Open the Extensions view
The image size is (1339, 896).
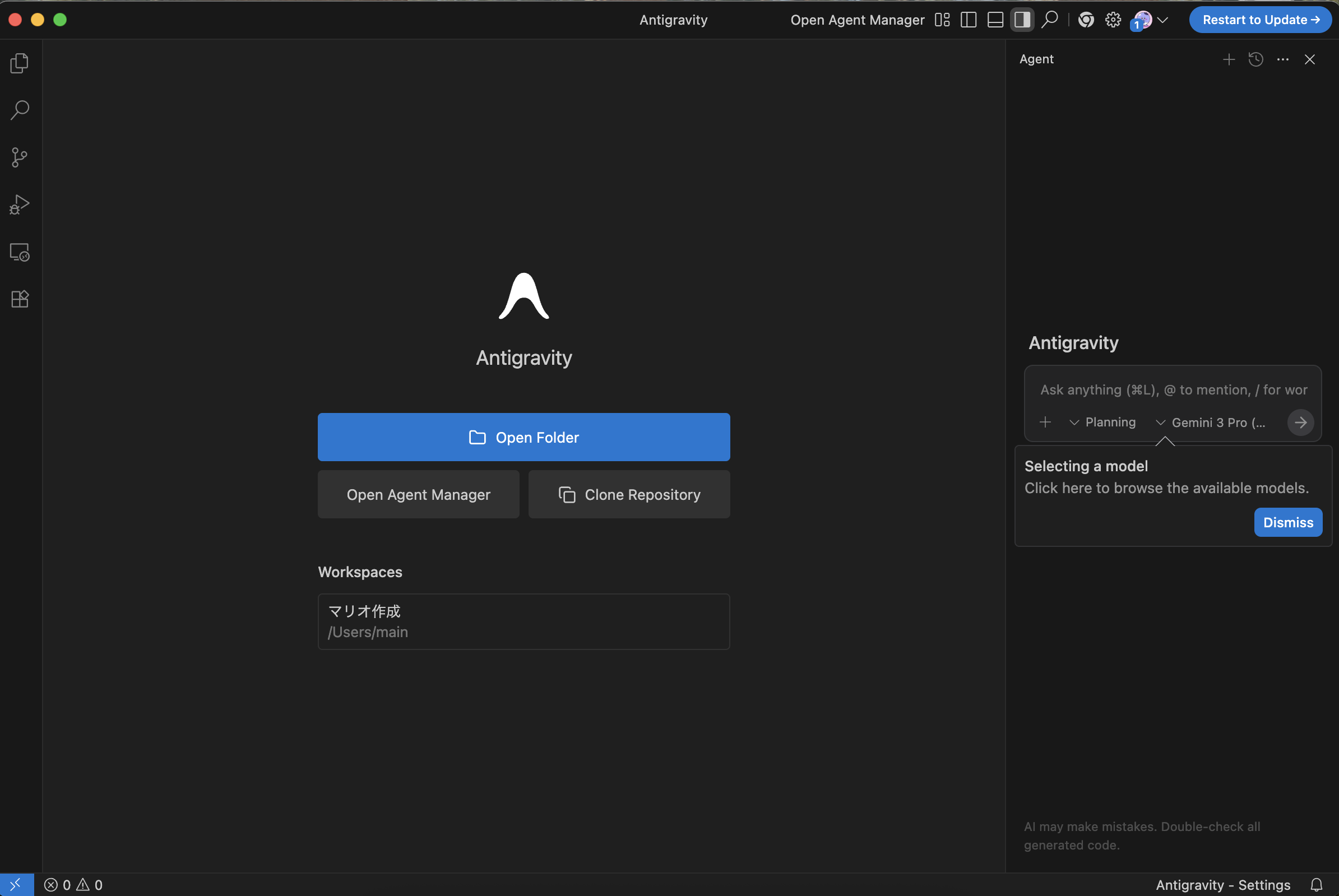coord(20,299)
